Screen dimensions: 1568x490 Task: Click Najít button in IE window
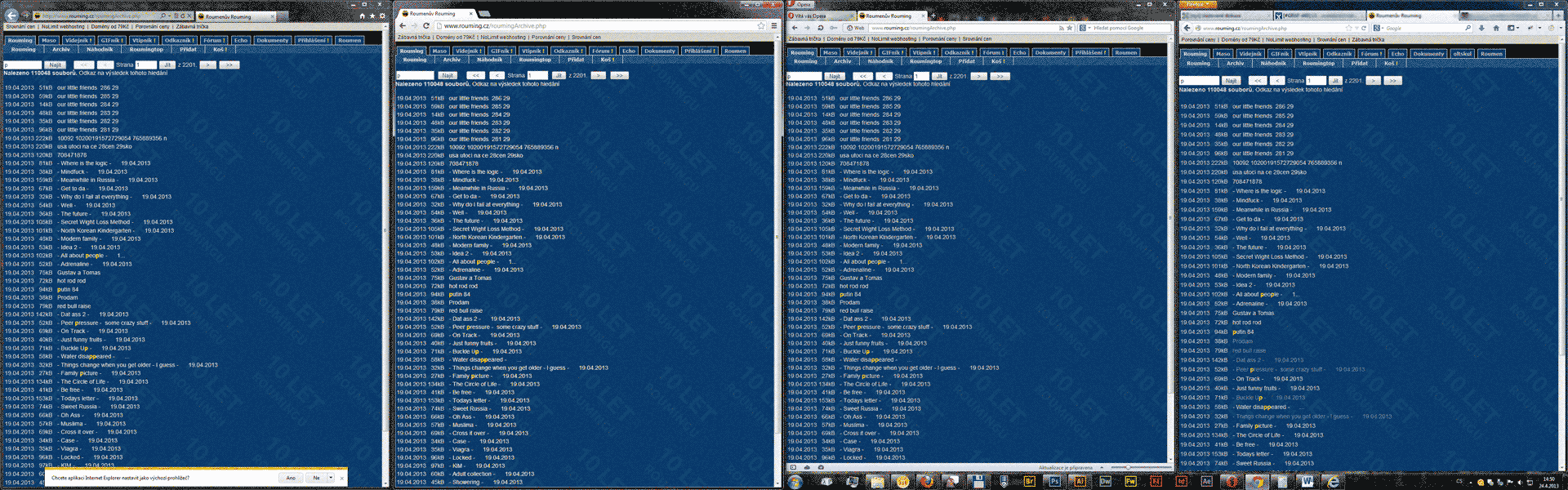55,65
